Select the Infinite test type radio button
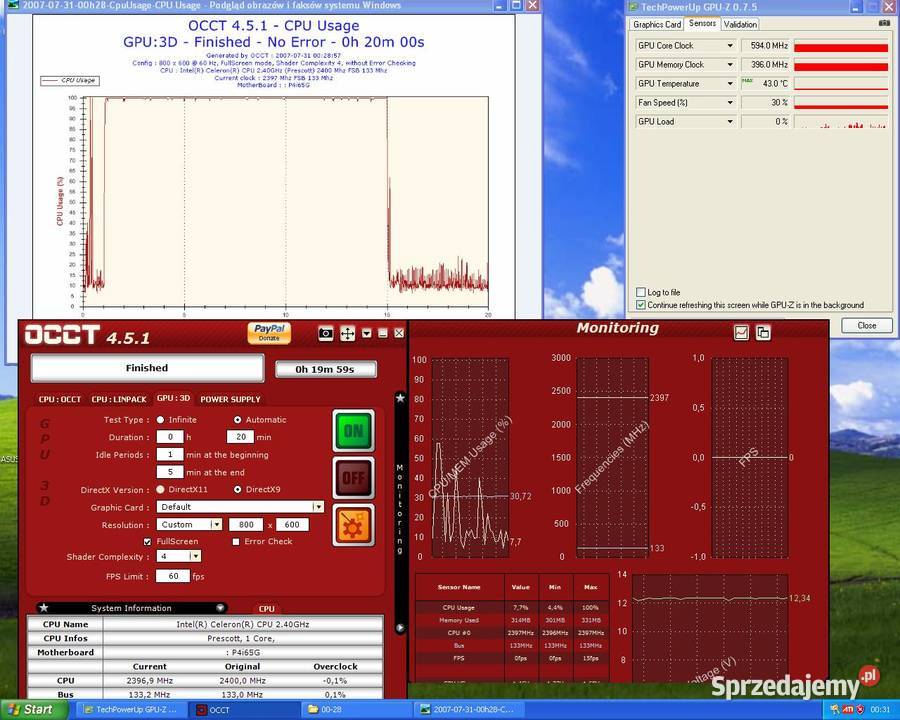This screenshot has width=900, height=720. 161,420
